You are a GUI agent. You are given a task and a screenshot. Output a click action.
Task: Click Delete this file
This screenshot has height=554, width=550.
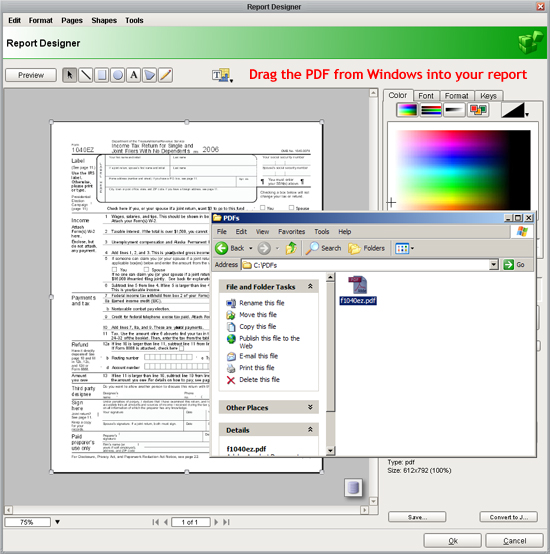coord(259,379)
